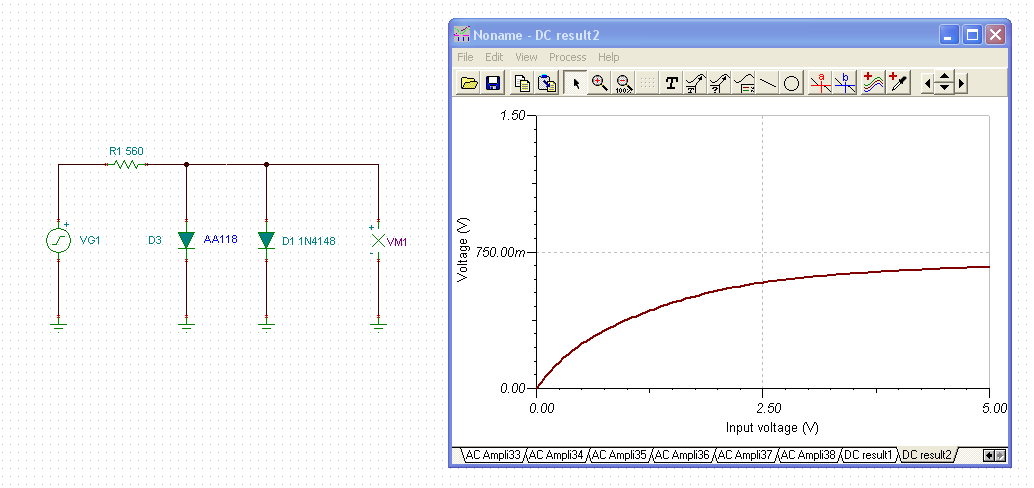Click the Paste clipboard icon

pyautogui.click(x=547, y=83)
